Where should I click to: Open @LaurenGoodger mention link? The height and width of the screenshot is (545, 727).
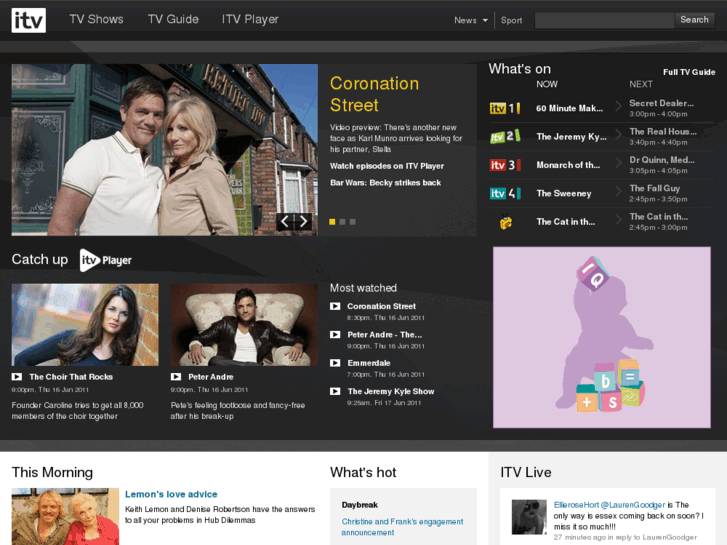point(633,505)
